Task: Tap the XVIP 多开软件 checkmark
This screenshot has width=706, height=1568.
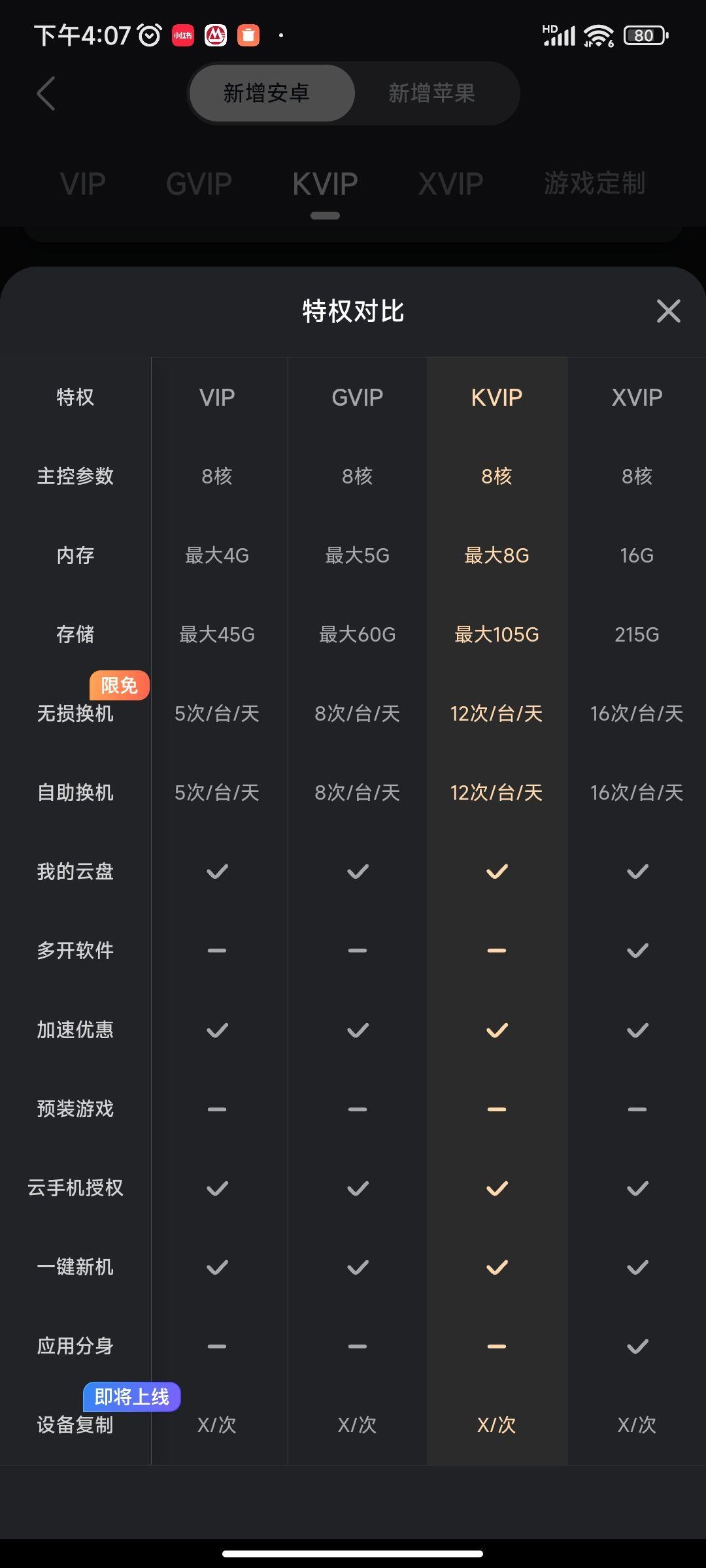Action: (637, 951)
